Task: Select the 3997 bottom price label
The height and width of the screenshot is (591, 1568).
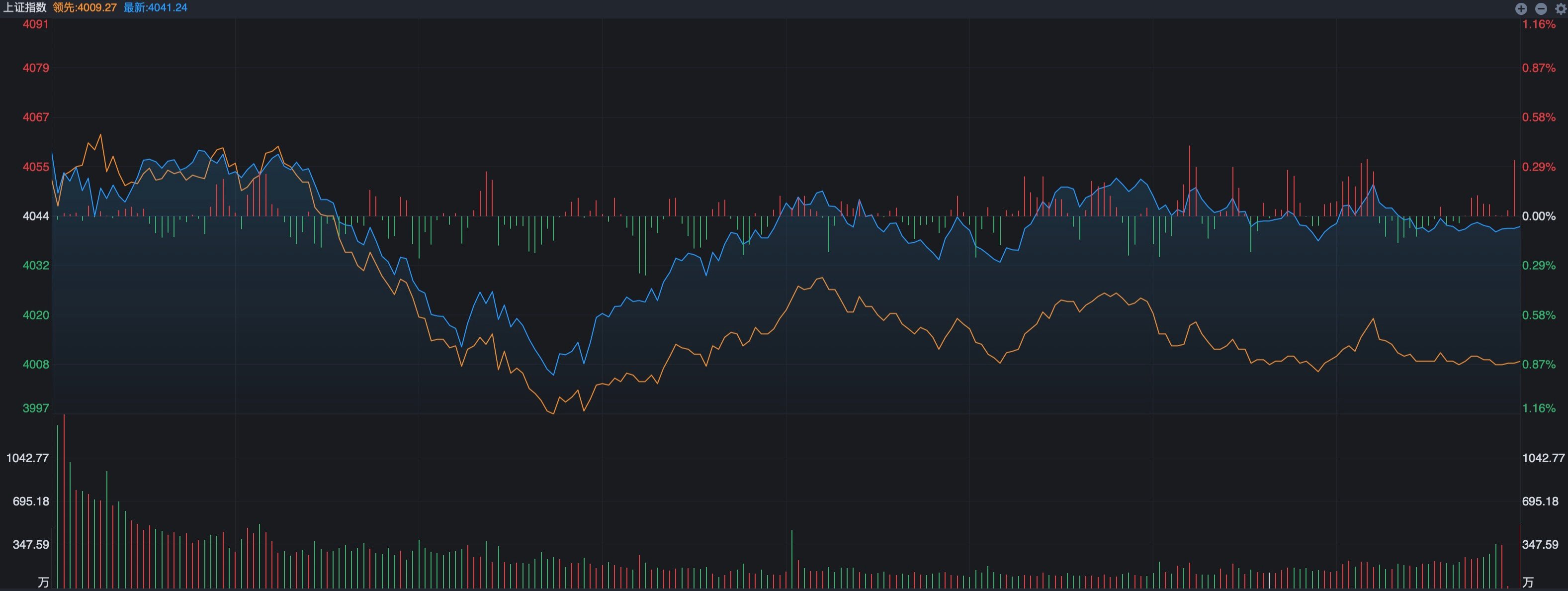Action: [36, 408]
